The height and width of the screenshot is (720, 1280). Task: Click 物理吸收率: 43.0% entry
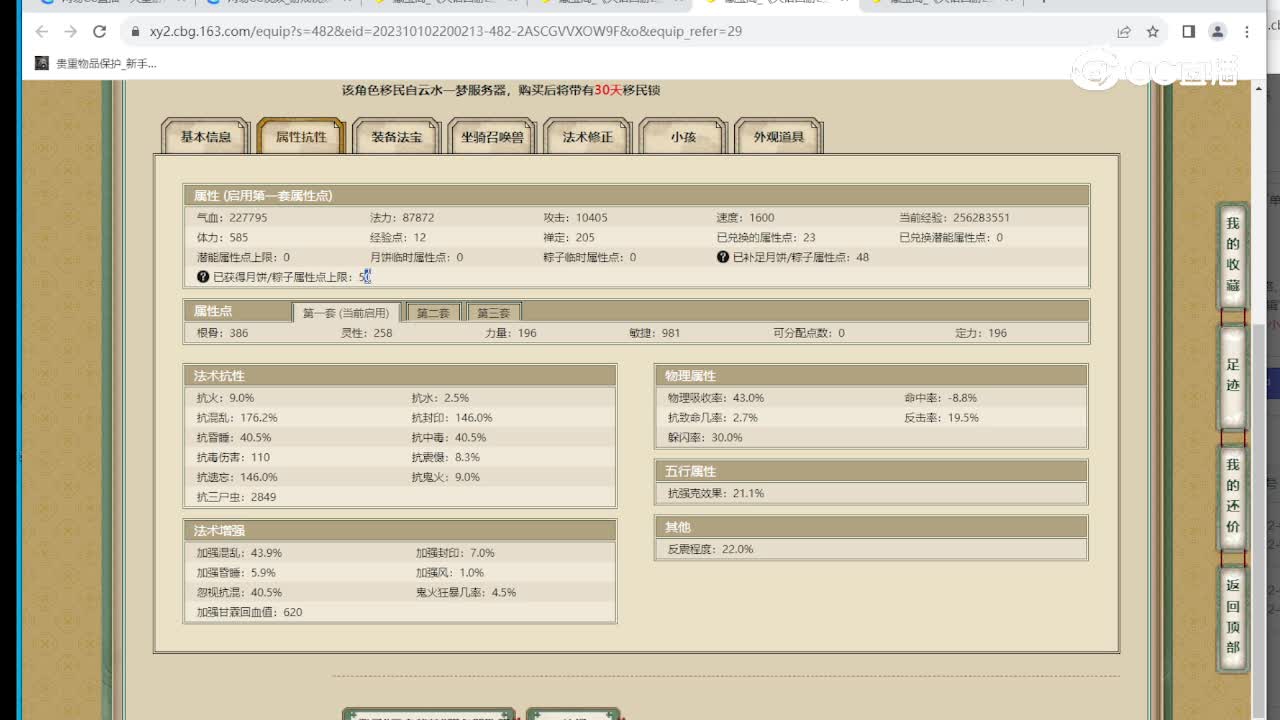point(716,397)
